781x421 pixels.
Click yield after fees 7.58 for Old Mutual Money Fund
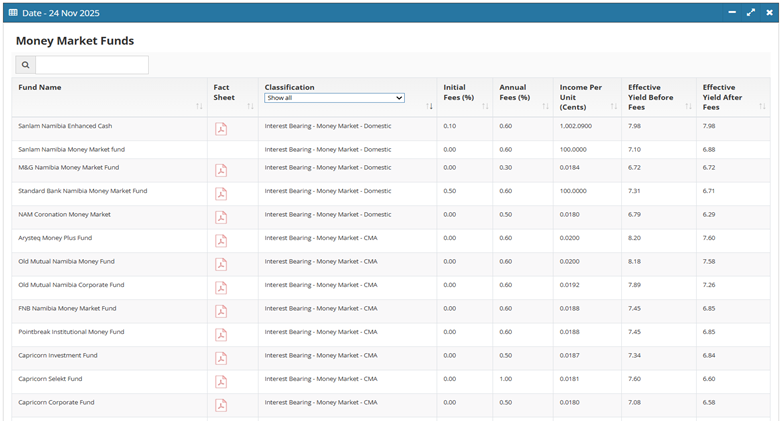tap(709, 261)
